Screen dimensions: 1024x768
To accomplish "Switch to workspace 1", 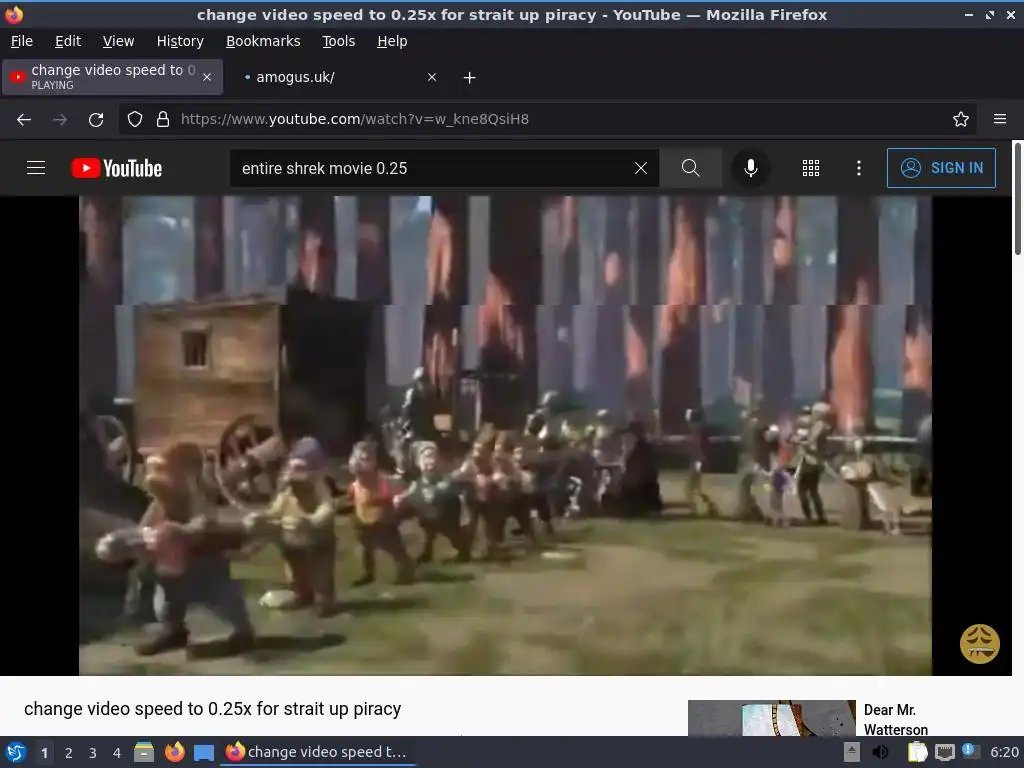I will click(44, 753).
